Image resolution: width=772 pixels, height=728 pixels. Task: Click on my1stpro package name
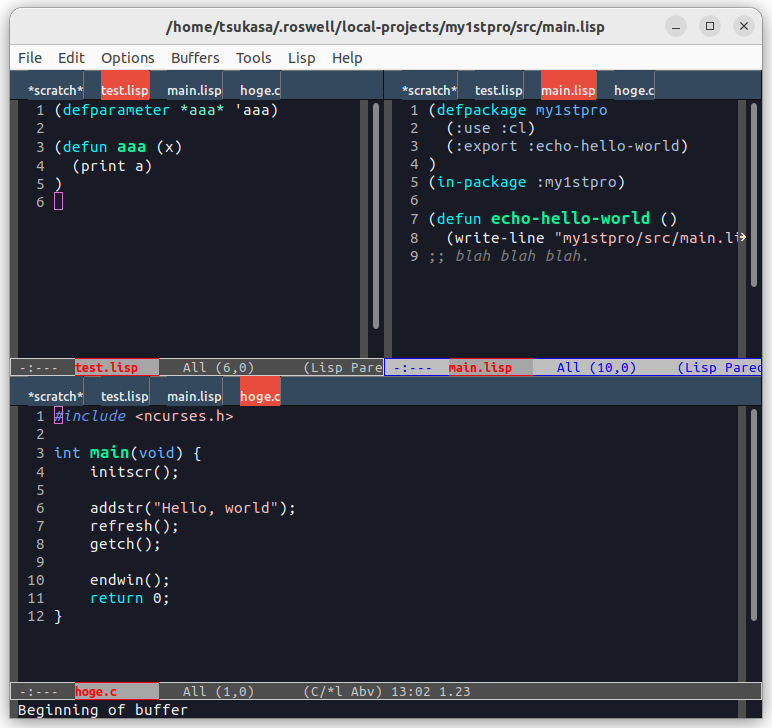[572, 110]
